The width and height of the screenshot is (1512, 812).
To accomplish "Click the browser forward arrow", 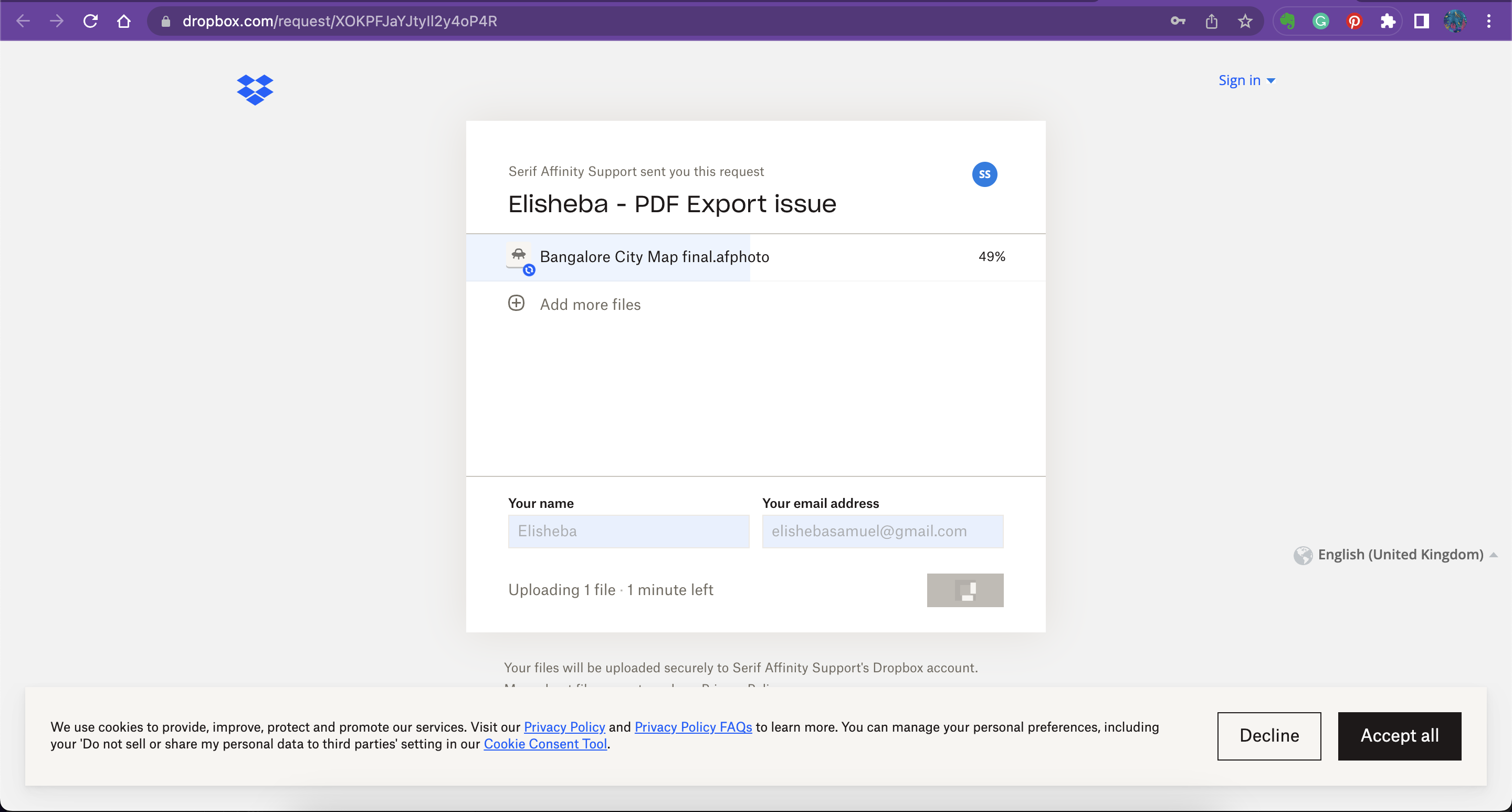I will 56,21.
